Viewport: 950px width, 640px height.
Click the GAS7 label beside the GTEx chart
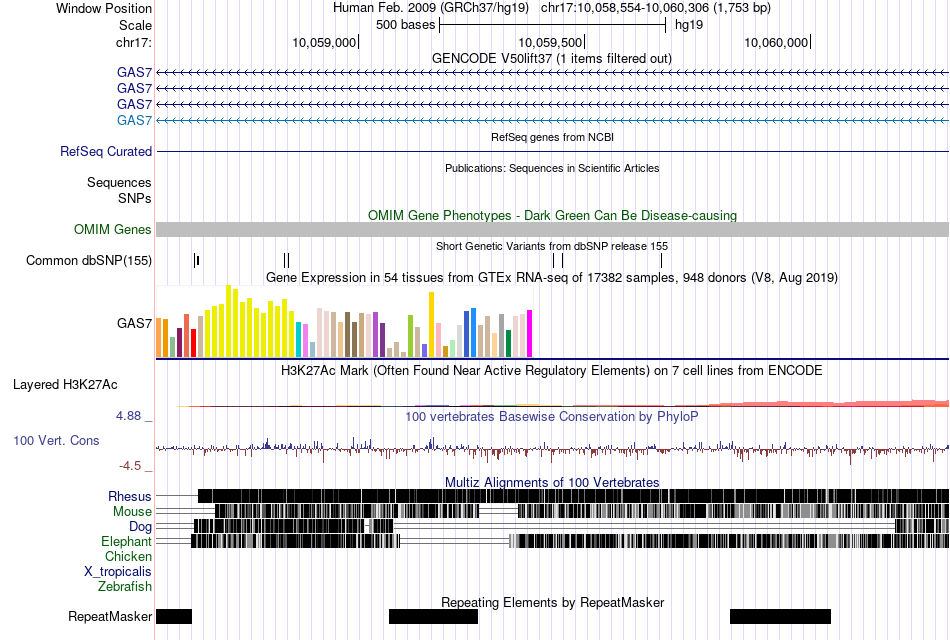pos(135,323)
